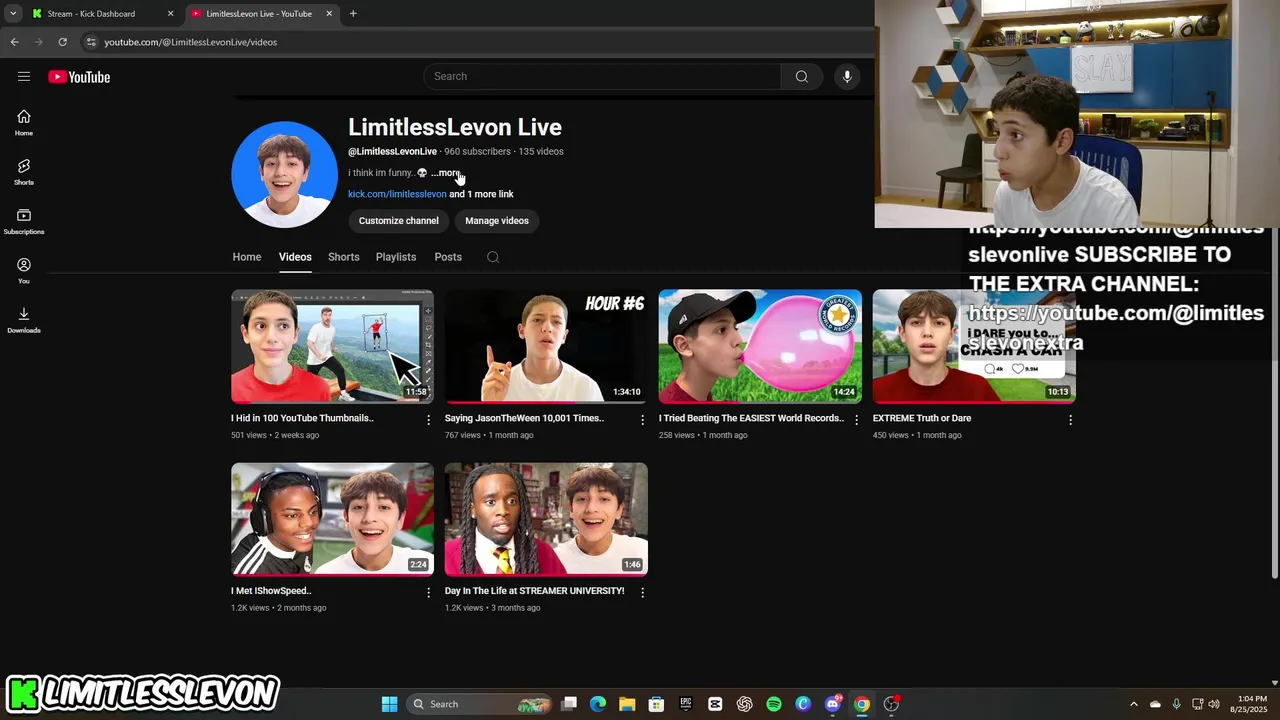Image resolution: width=1280 pixels, height=720 pixels.
Task: Expand channel description with ...more
Action: 445,173
